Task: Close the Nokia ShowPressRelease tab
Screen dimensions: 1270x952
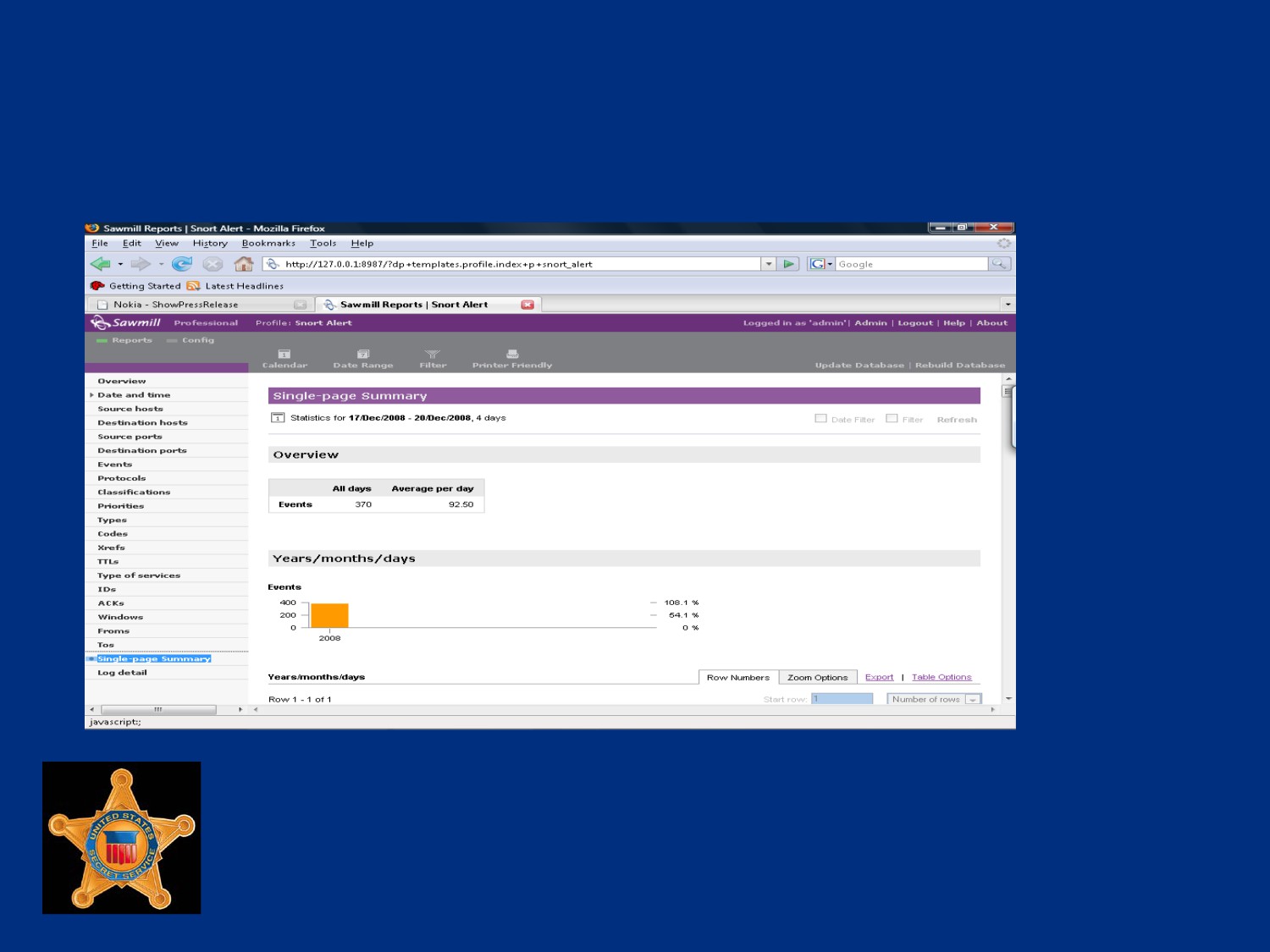Action: point(300,305)
